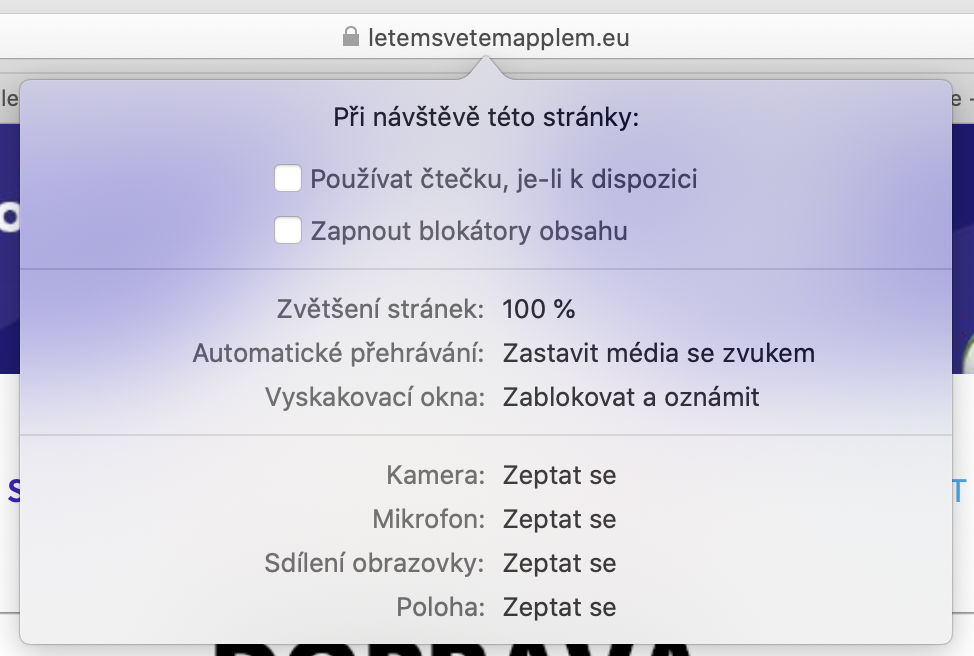Tick the 'Používat čtečku' checkbox box
Viewport: 974px width, 656px height.
coord(288,179)
